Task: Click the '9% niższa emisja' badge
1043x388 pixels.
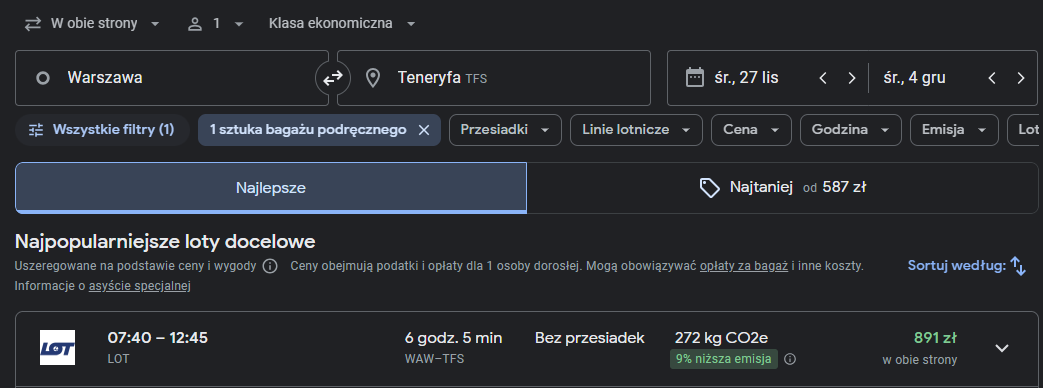Action: pos(723,359)
